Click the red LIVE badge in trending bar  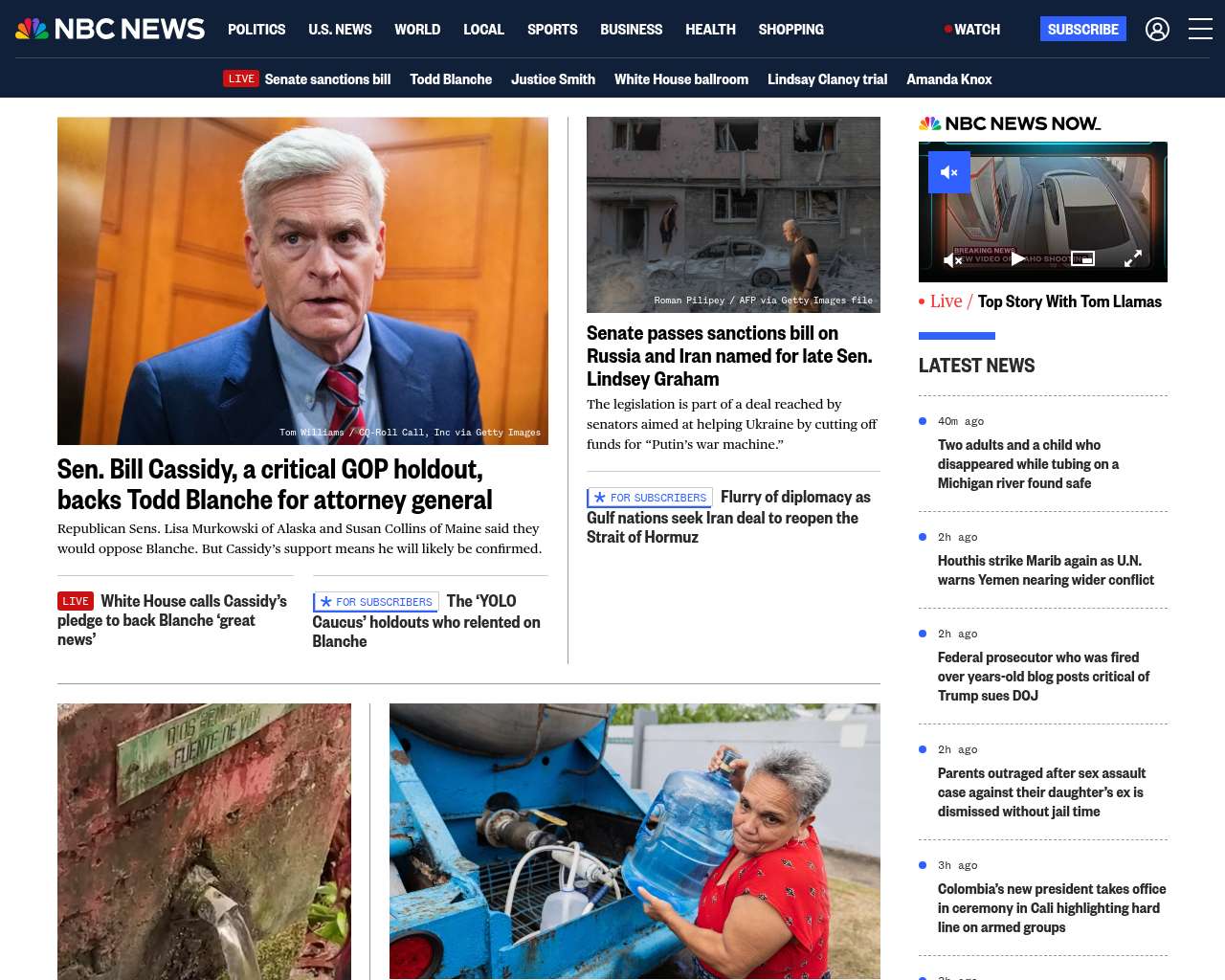point(241,78)
